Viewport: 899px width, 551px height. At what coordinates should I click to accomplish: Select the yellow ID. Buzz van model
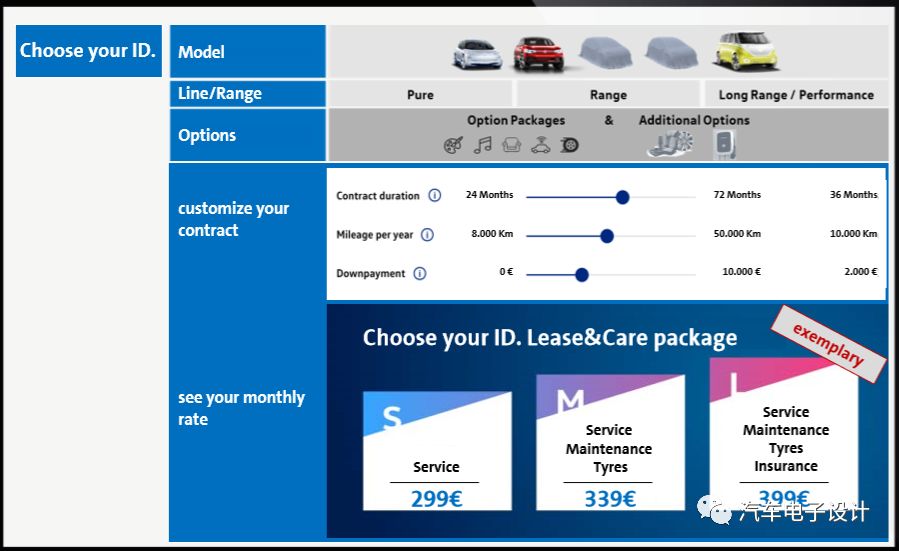pos(745,52)
